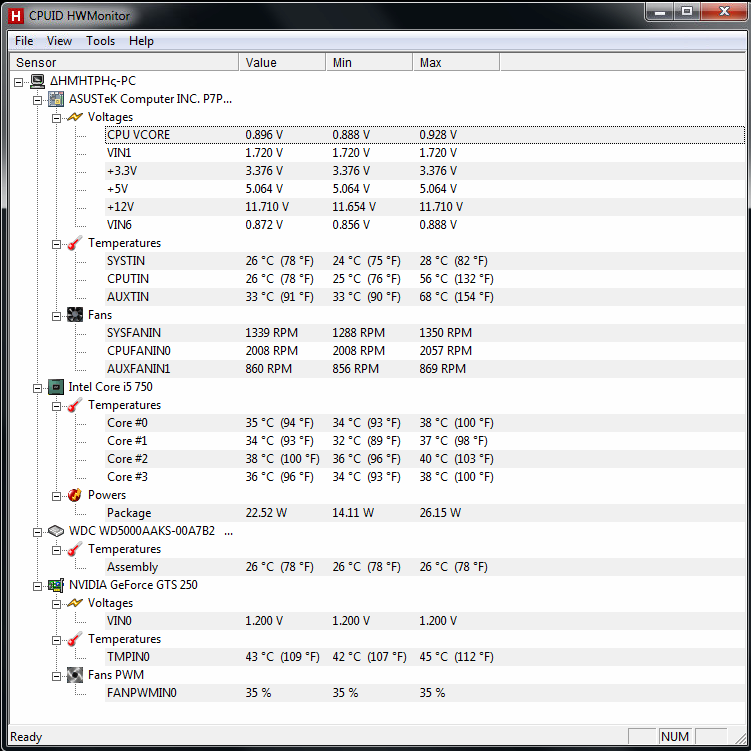Select the AUXTIN temperature row

click(425, 297)
